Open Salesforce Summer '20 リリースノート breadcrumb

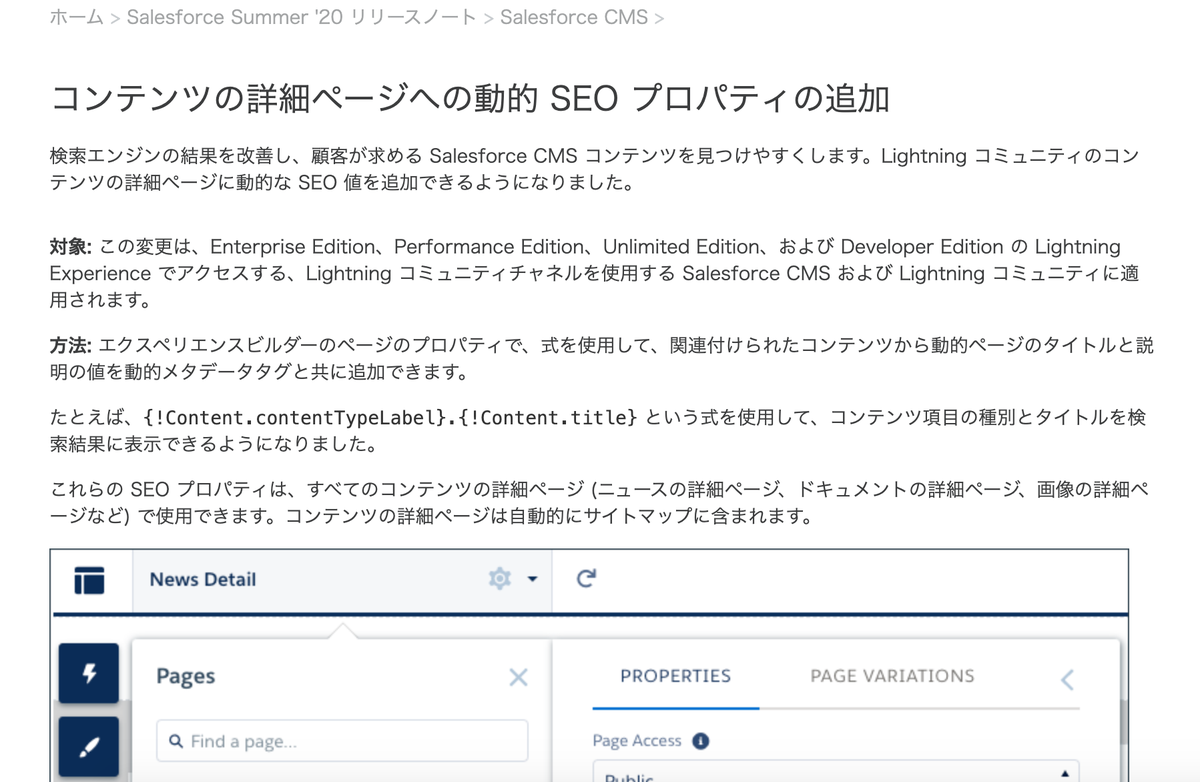tap(301, 18)
